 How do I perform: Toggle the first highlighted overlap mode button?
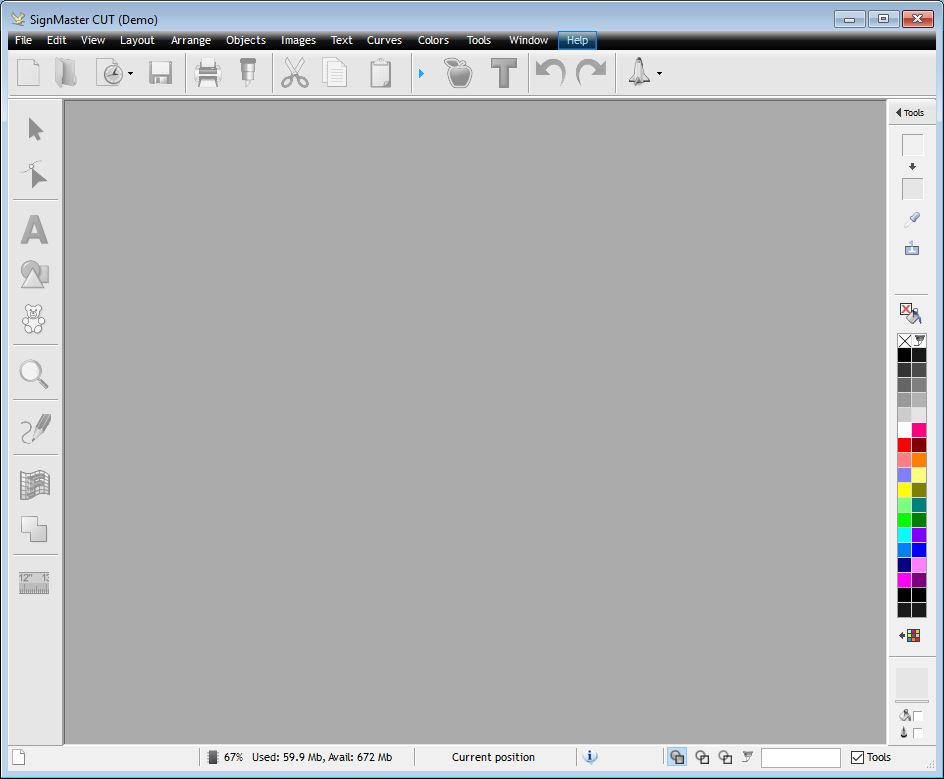click(677, 757)
